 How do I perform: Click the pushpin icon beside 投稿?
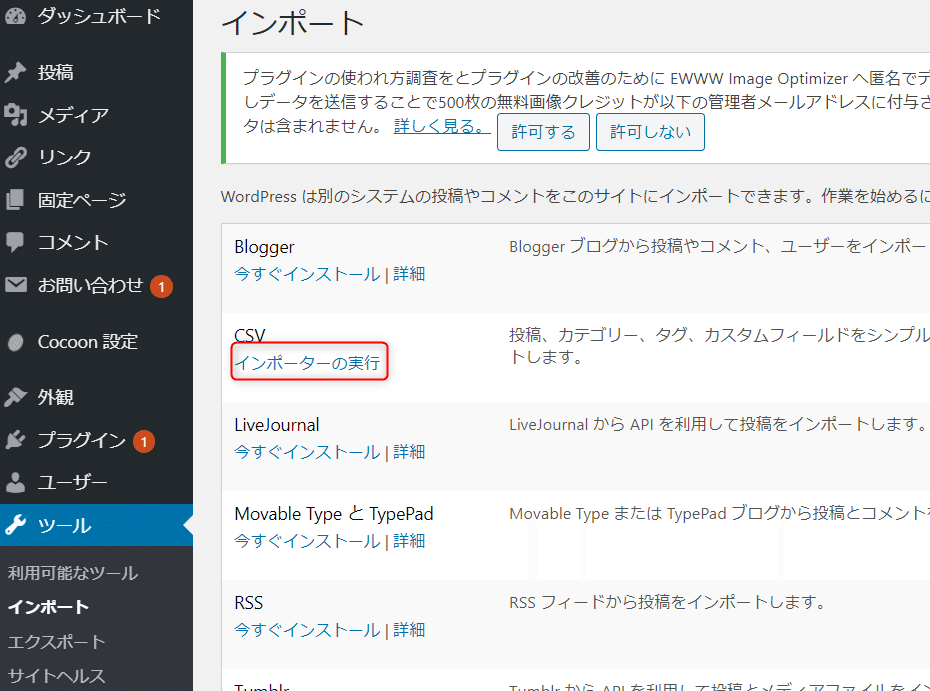pyautogui.click(x=15, y=72)
